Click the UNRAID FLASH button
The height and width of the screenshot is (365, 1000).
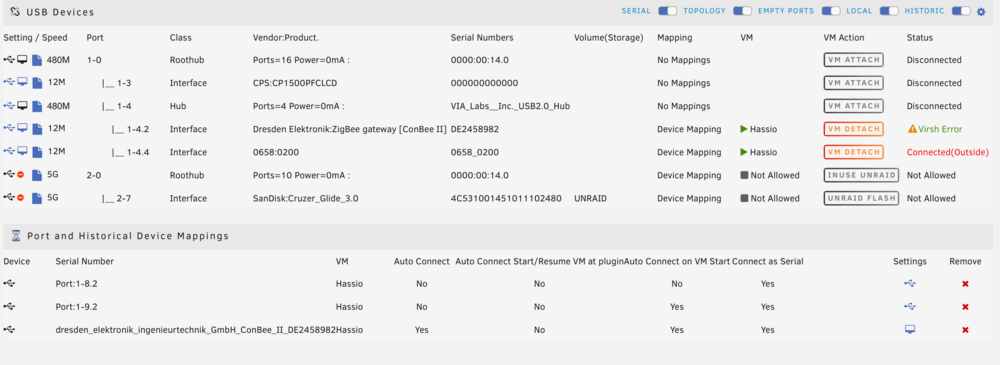[x=861, y=198]
